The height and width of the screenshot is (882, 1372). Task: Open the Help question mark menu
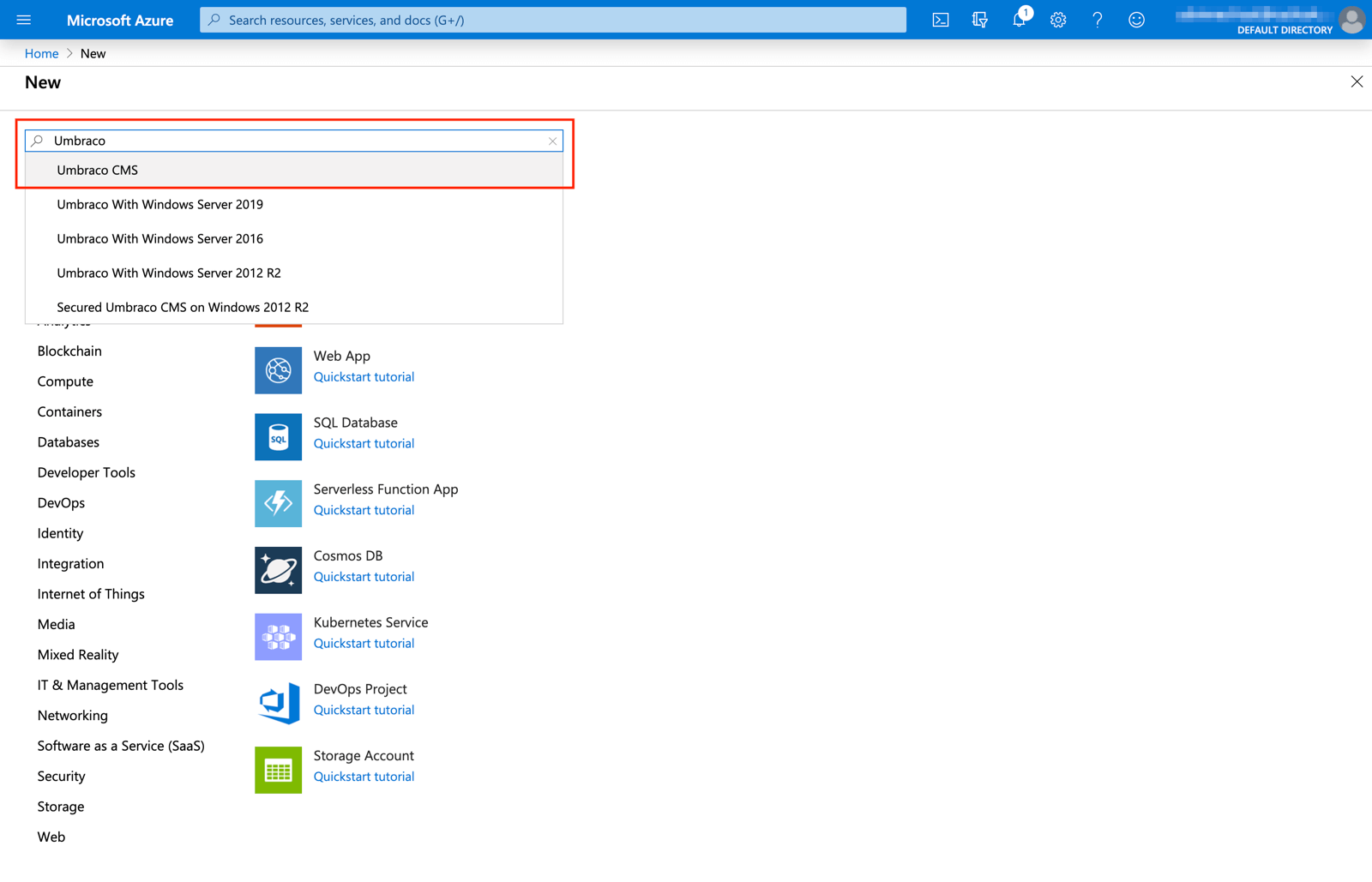(x=1098, y=20)
